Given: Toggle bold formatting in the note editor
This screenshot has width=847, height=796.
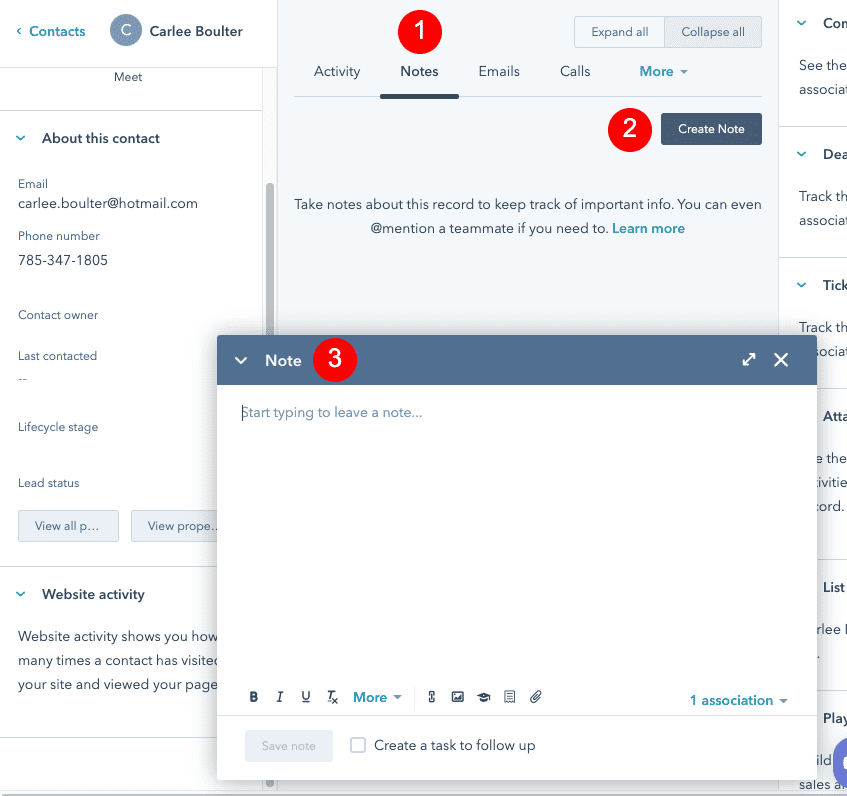Looking at the screenshot, I should coord(253,697).
